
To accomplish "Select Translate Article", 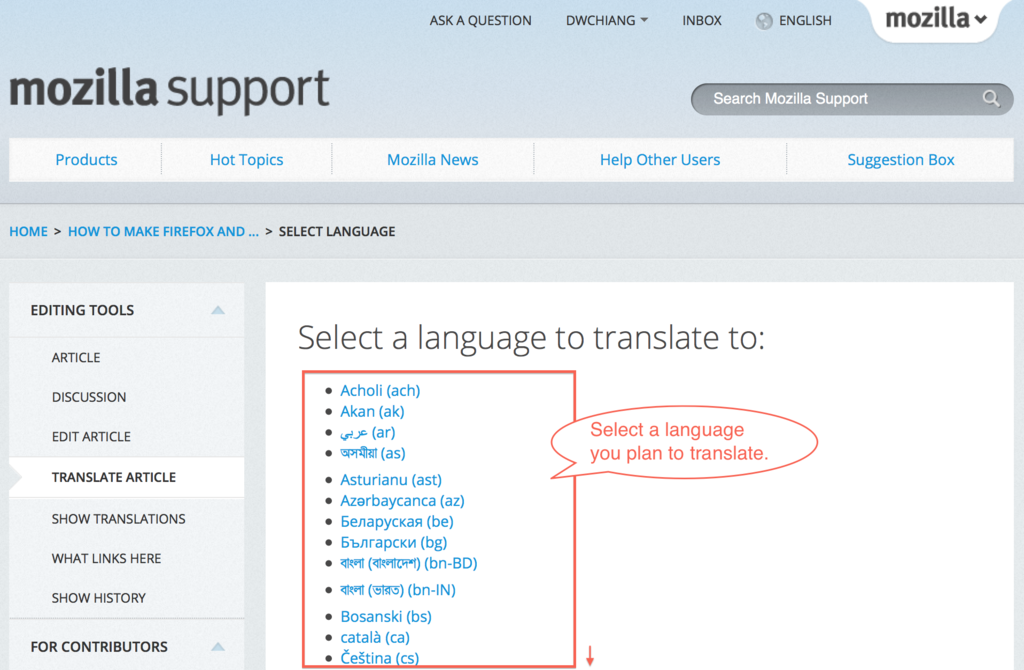I will coord(114,477).
